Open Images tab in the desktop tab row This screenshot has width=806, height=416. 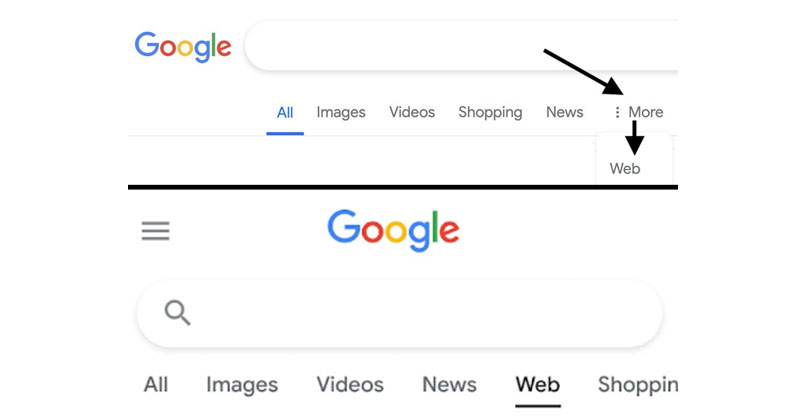click(341, 112)
